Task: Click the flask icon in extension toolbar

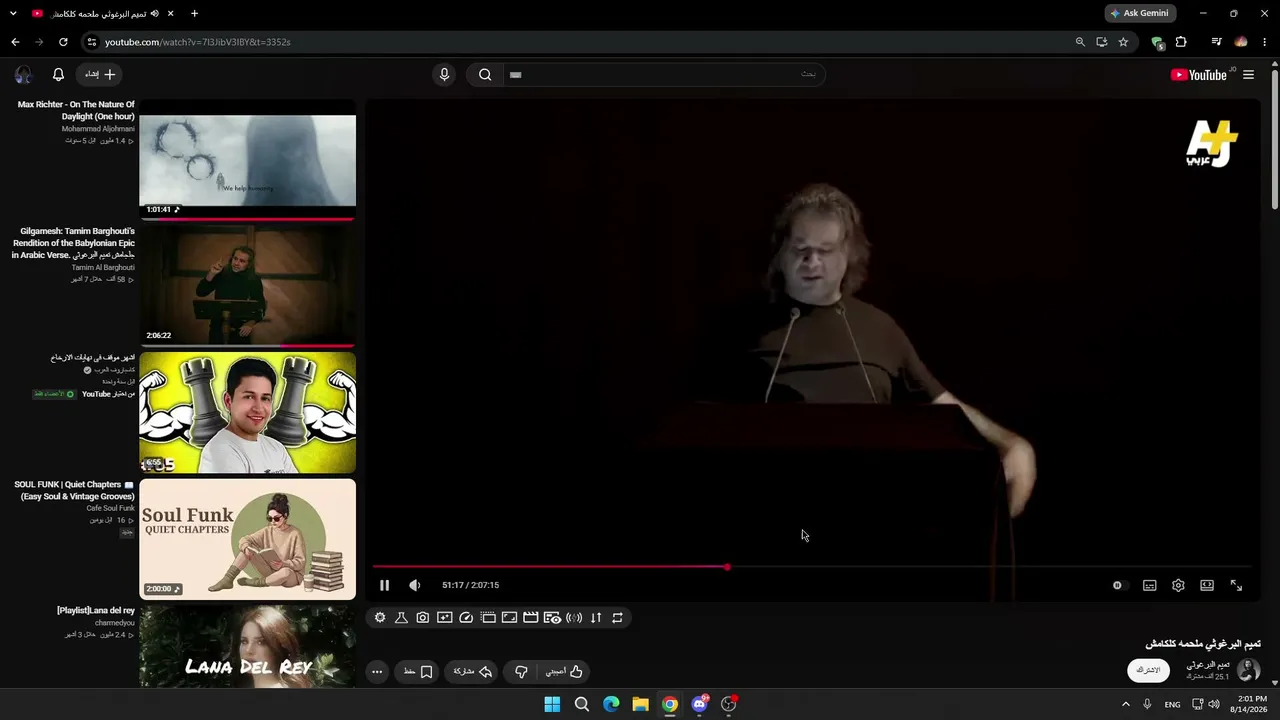Action: (401, 618)
